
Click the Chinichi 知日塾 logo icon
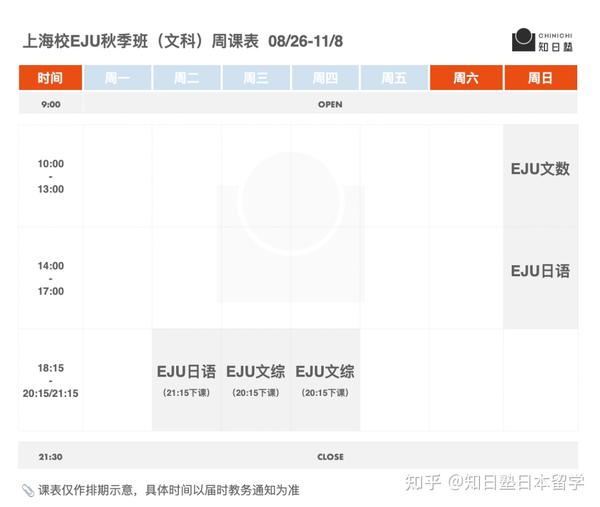(x=523, y=40)
